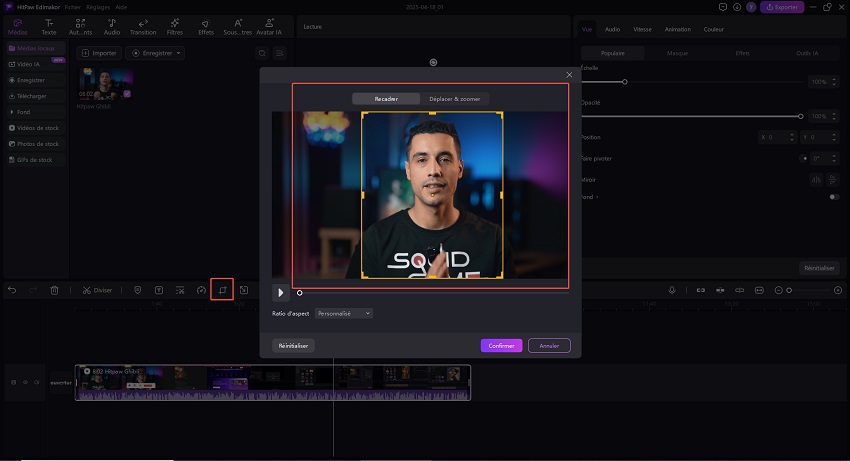Image resolution: width=850 pixels, height=461 pixels.
Task: Select the Outils IA sub-tab
Action: click(x=807, y=53)
